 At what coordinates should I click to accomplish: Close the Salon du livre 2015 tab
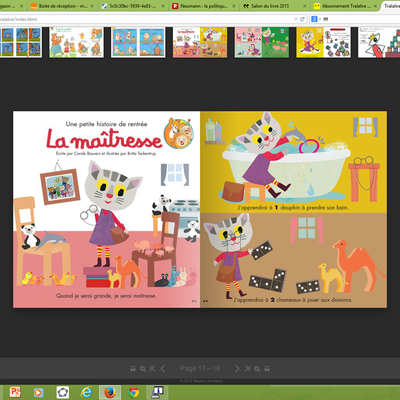click(305, 6)
